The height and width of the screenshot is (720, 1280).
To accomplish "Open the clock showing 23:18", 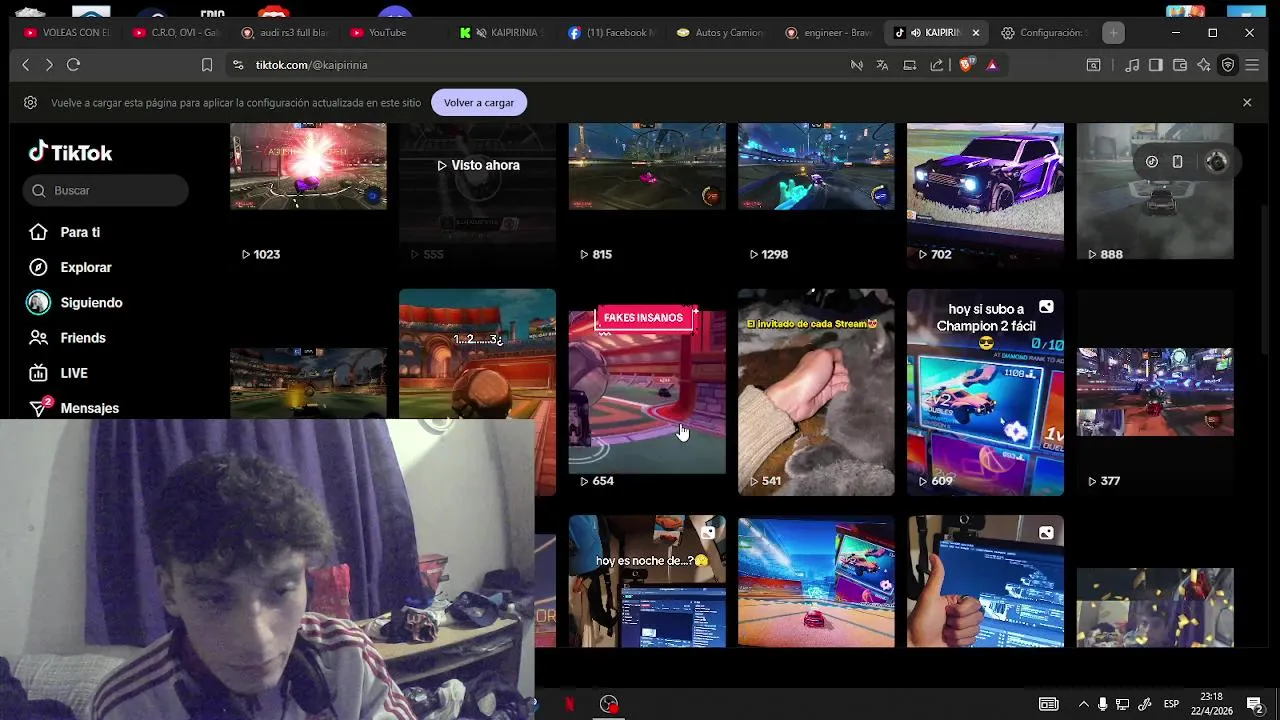I will (x=1211, y=704).
